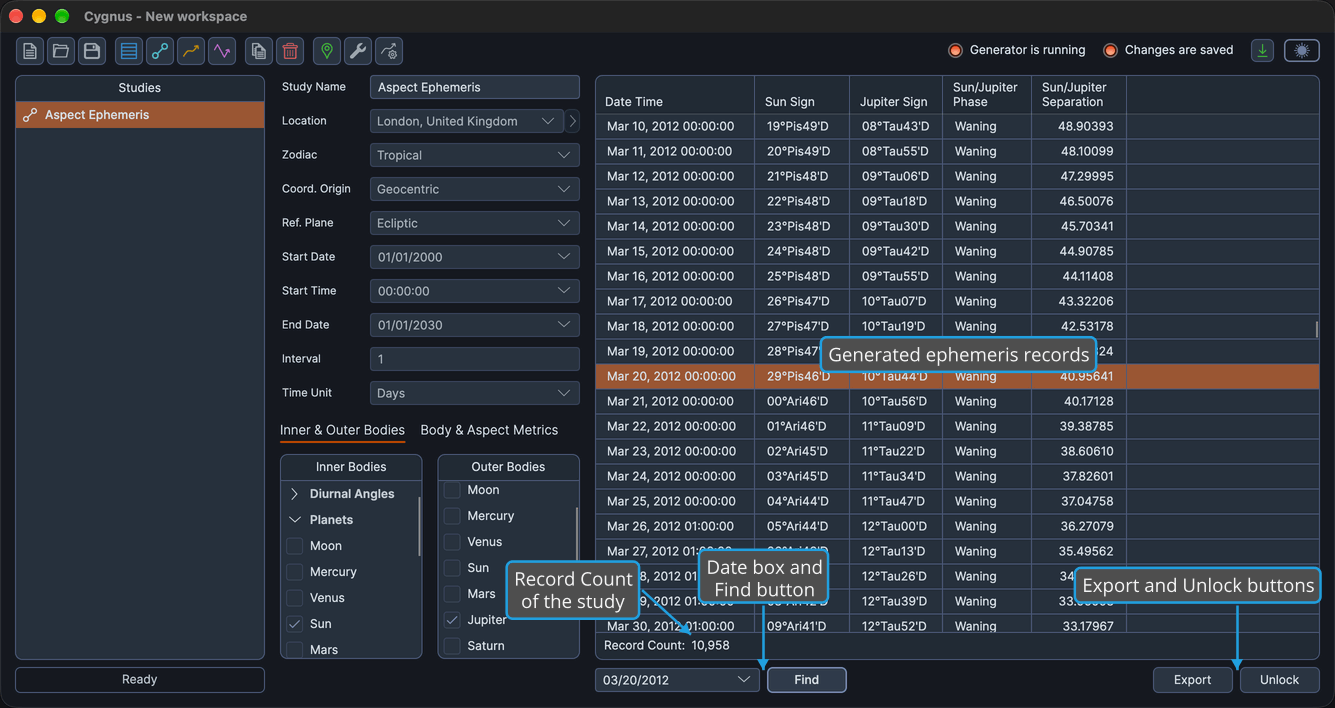The image size is (1335, 708).
Task: Select the Mar 21, 2012 row
Action: point(957,401)
